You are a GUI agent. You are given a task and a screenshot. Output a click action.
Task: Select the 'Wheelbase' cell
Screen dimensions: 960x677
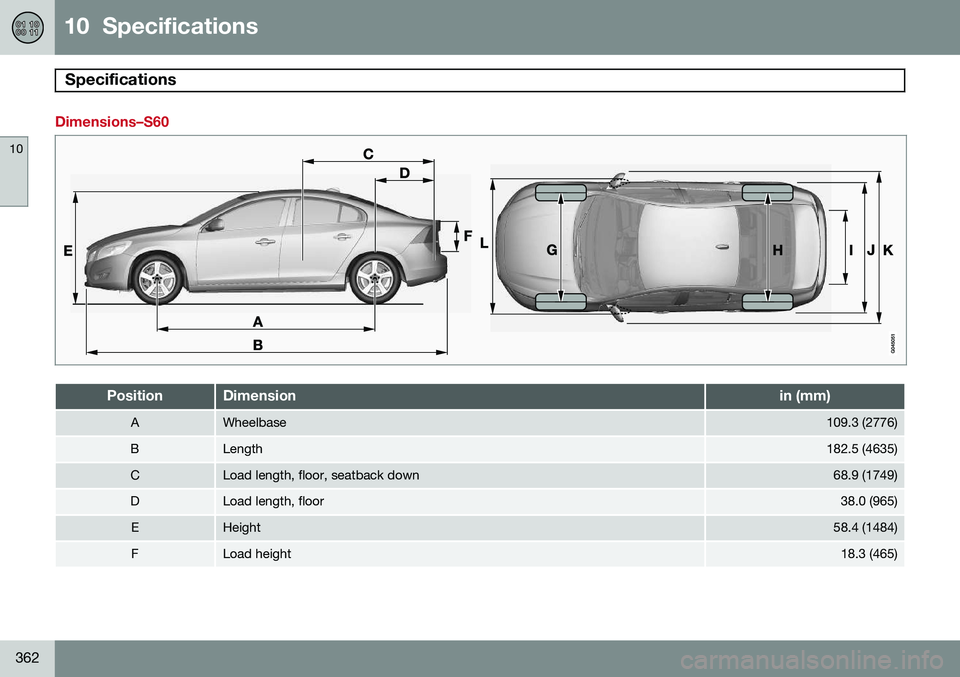click(460, 423)
